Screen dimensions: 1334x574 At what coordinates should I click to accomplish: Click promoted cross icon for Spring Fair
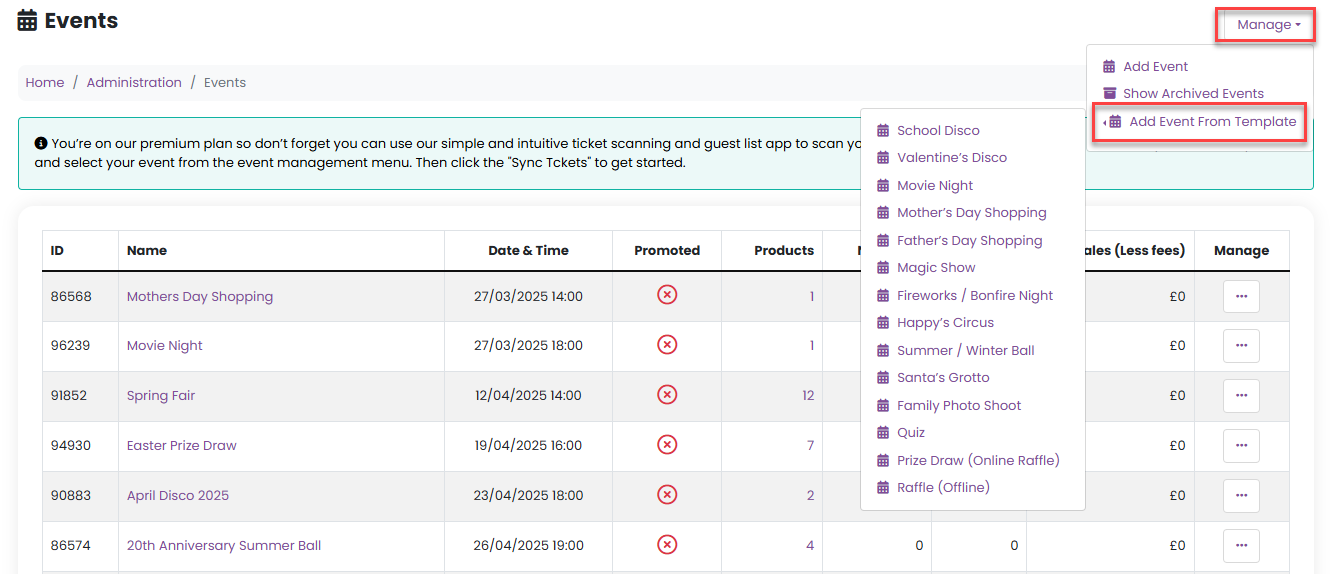click(x=667, y=395)
